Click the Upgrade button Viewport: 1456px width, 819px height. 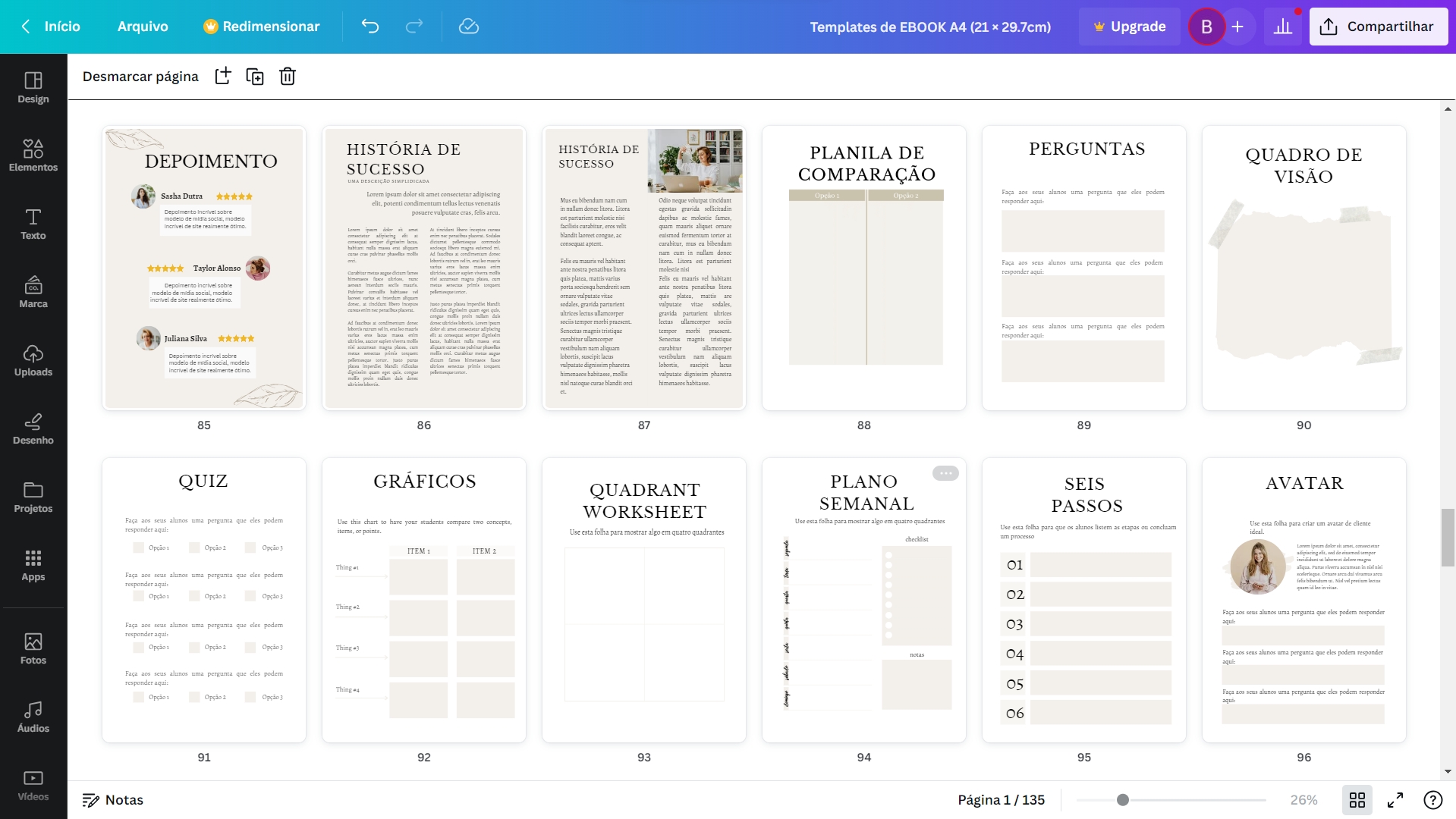(1130, 27)
